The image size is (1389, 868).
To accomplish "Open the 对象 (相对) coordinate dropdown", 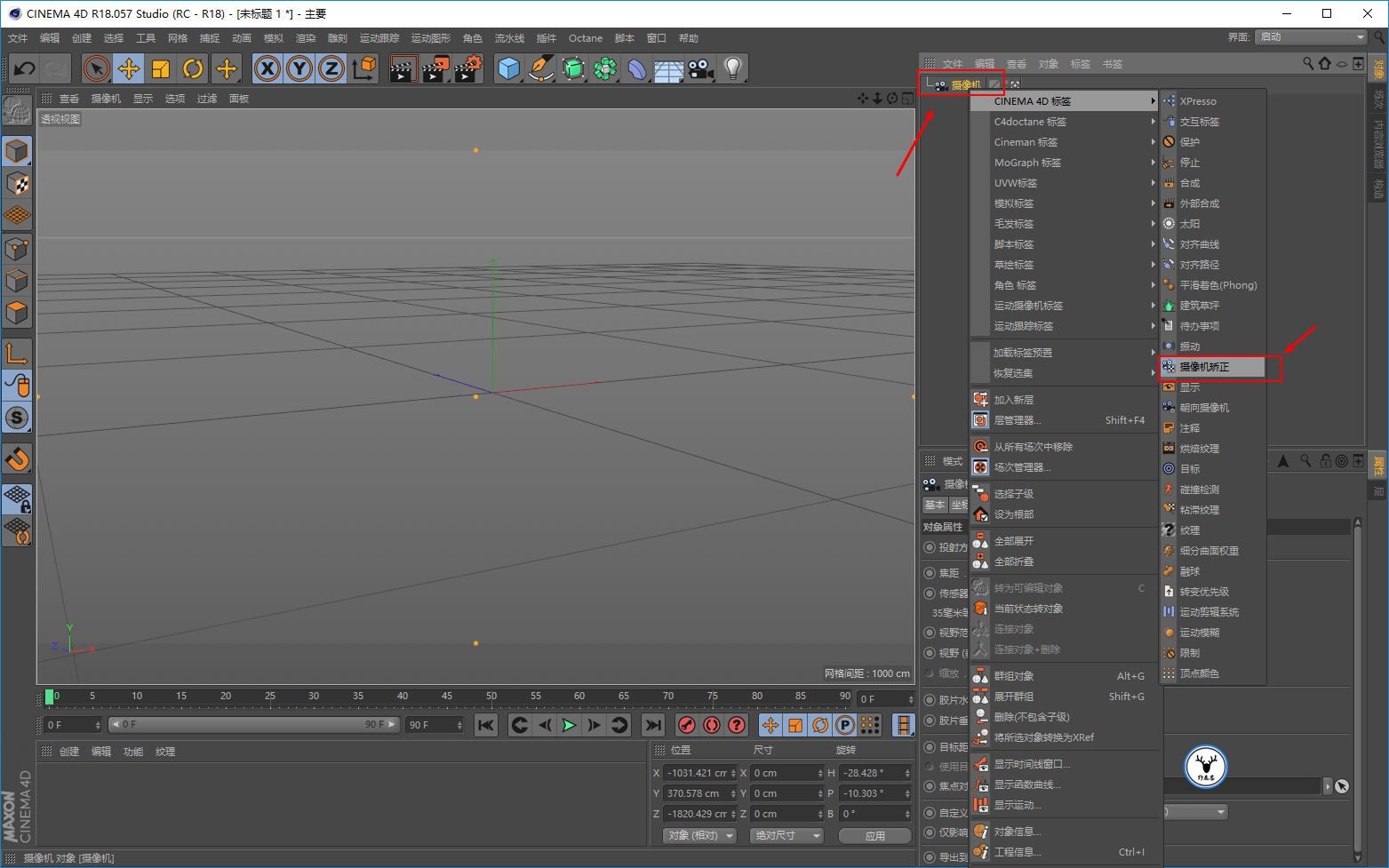I will point(700,836).
